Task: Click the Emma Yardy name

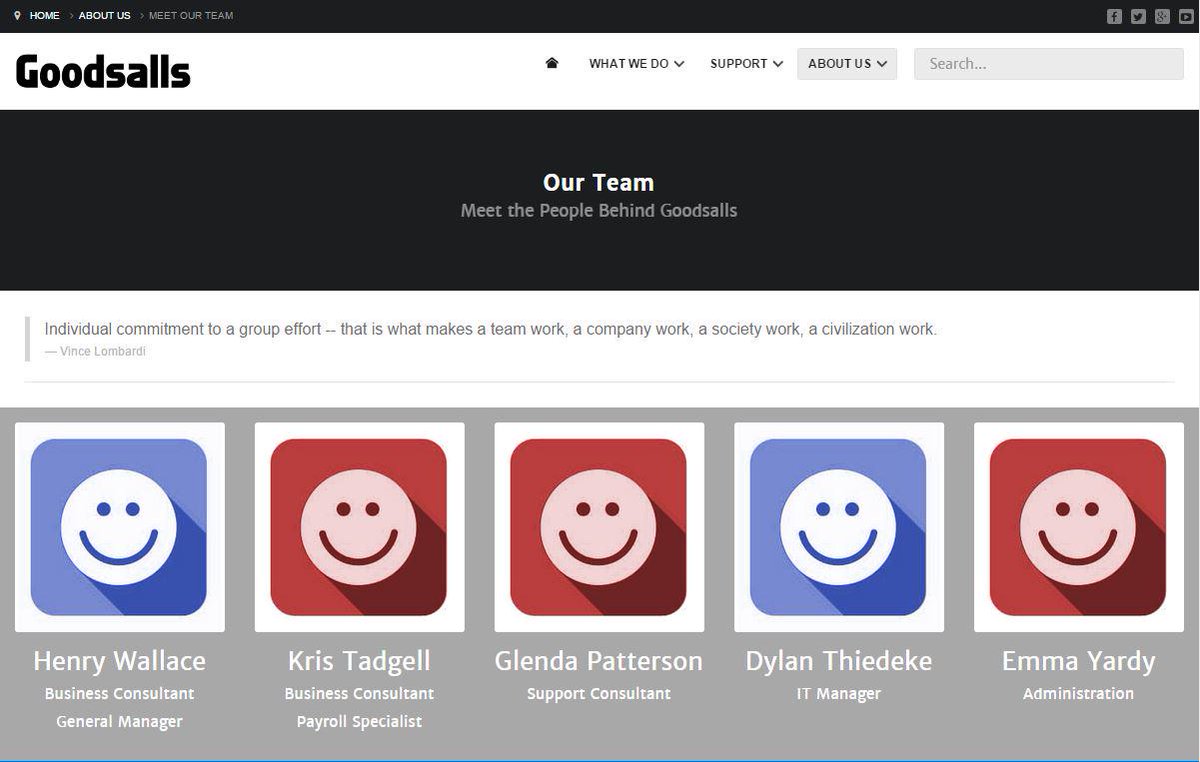Action: pos(1079,661)
